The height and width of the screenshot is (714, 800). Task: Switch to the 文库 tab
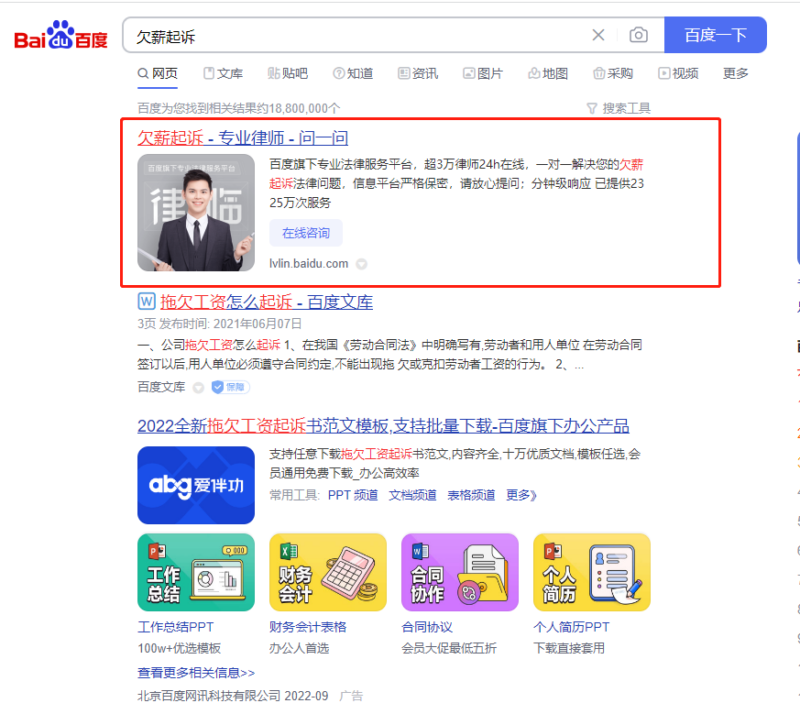tap(223, 73)
